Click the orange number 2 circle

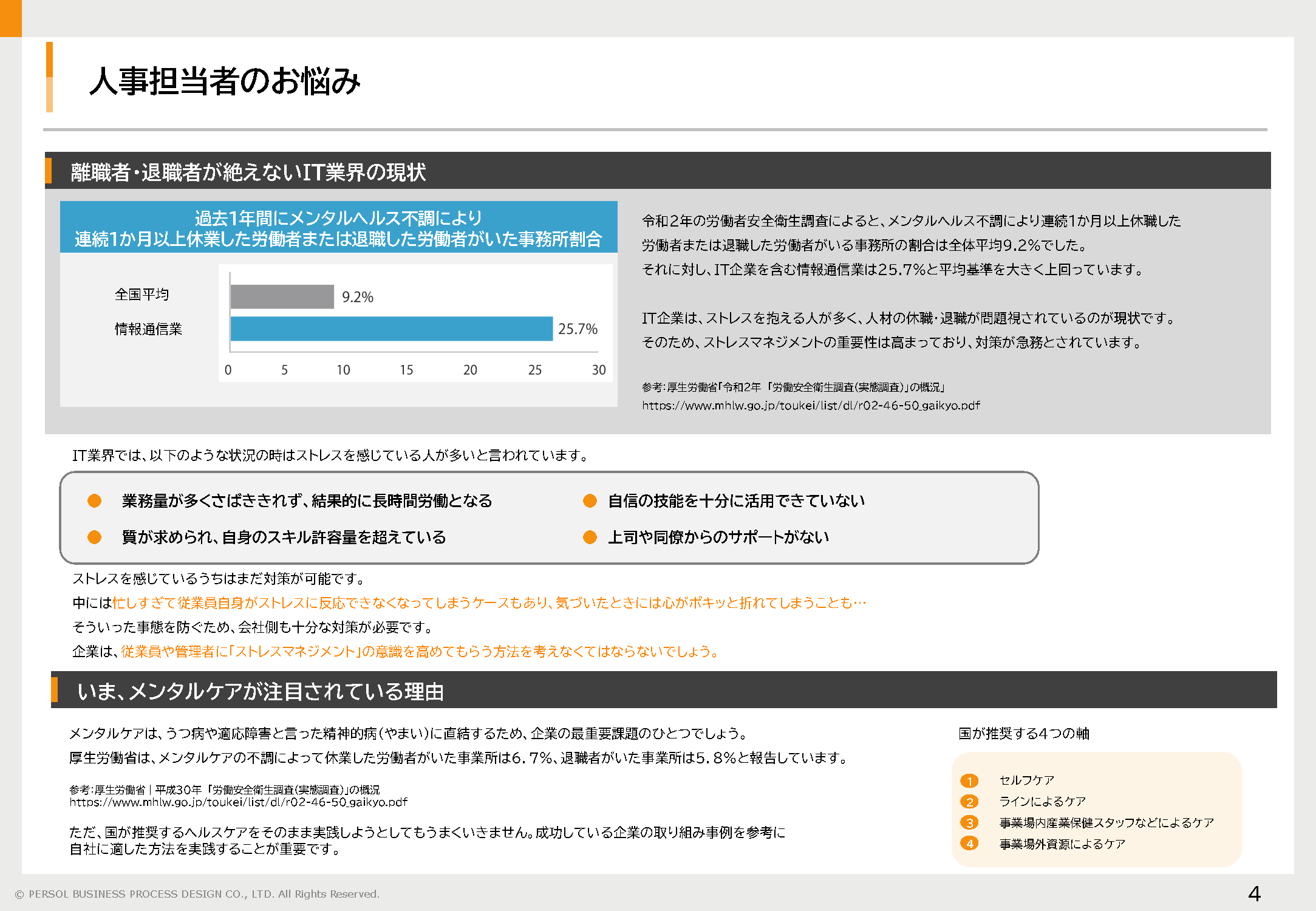(969, 802)
